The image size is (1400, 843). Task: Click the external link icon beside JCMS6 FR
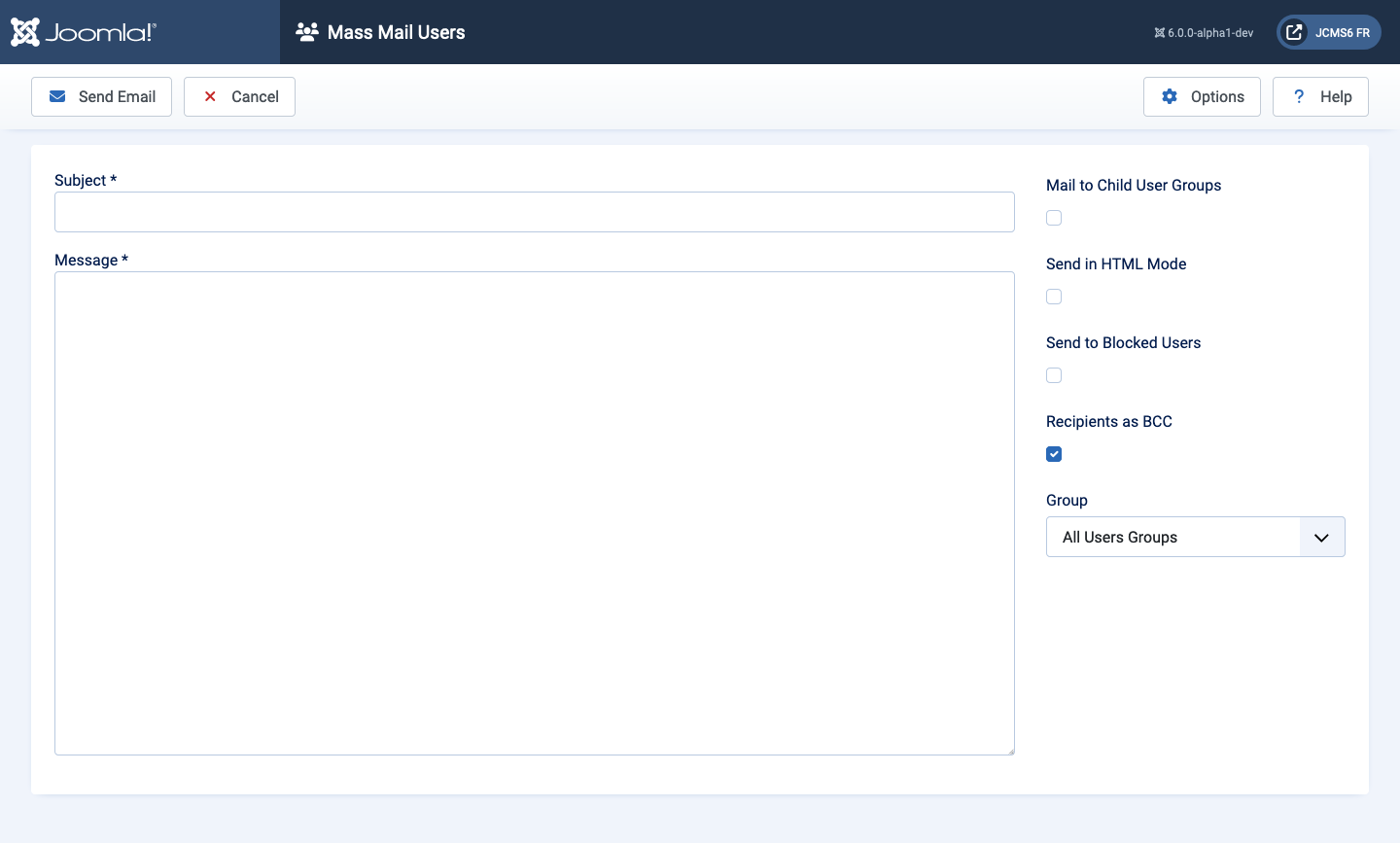[x=1294, y=32]
